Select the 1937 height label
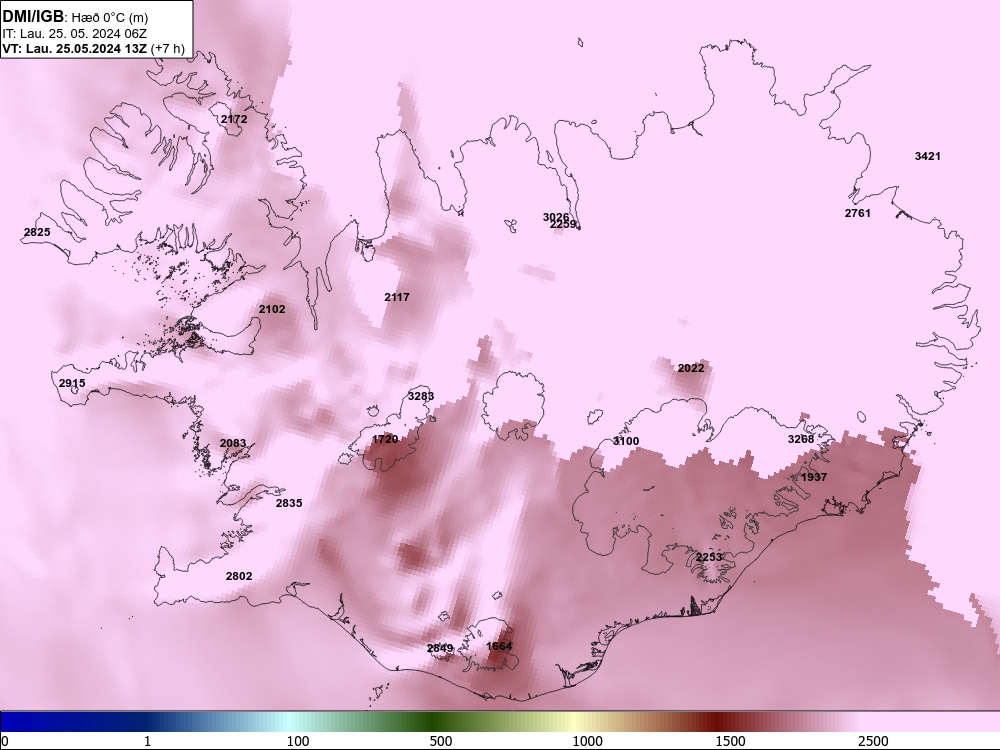The height and width of the screenshot is (750, 1000). [814, 477]
